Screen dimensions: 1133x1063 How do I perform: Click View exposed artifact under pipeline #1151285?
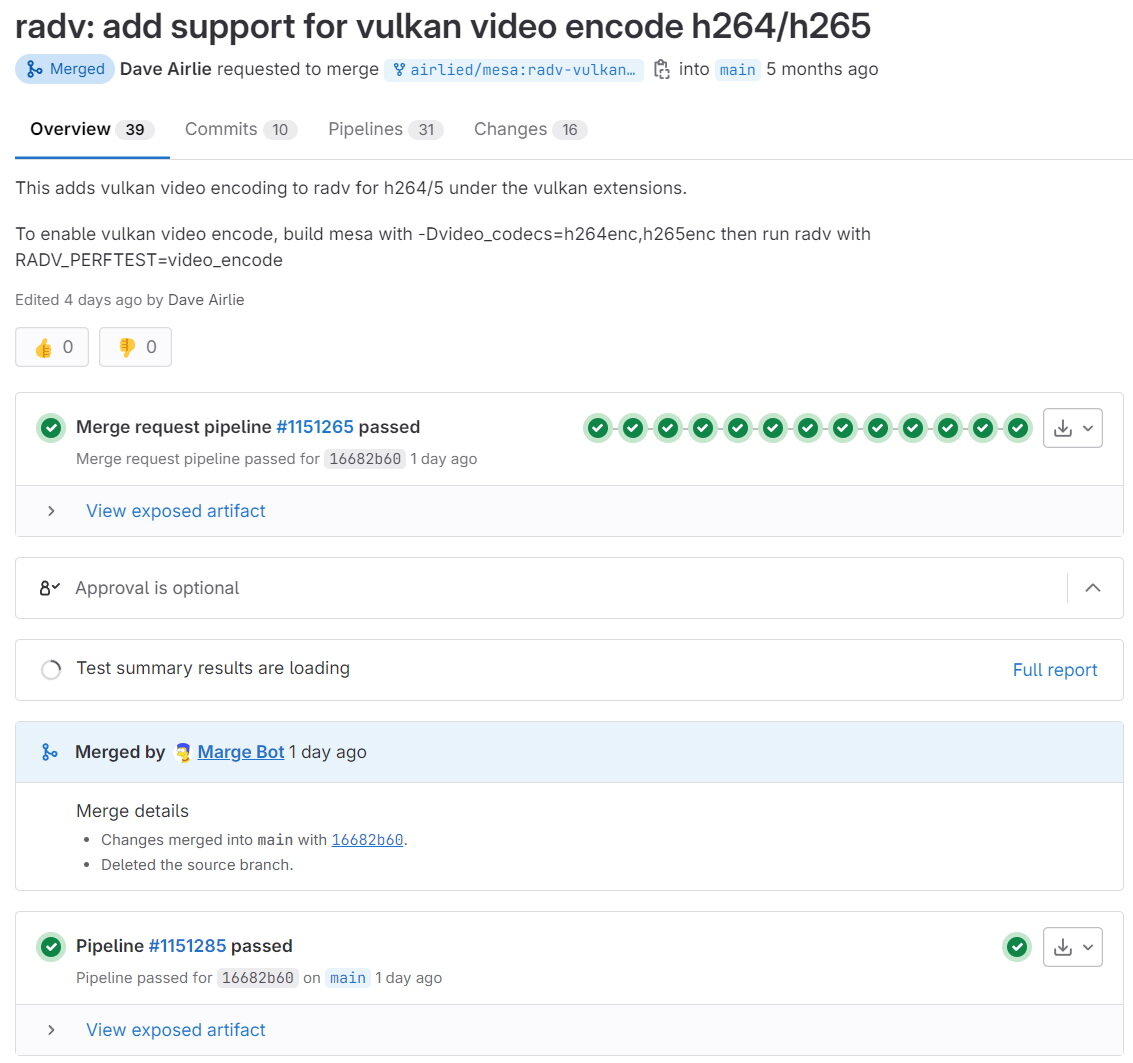pos(176,1030)
